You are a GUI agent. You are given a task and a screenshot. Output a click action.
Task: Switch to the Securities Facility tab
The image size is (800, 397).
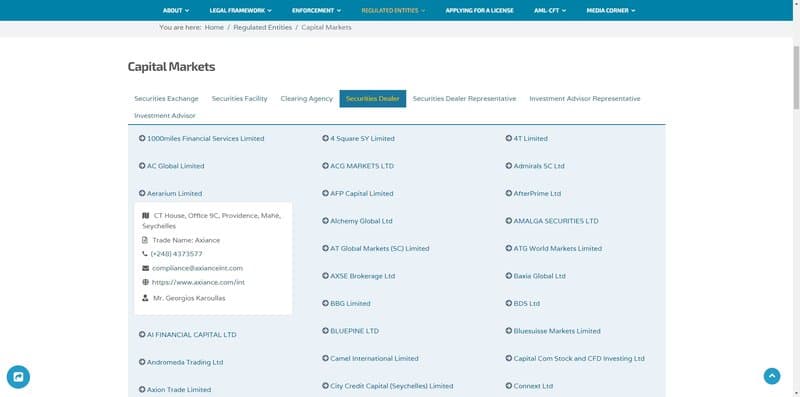click(239, 98)
